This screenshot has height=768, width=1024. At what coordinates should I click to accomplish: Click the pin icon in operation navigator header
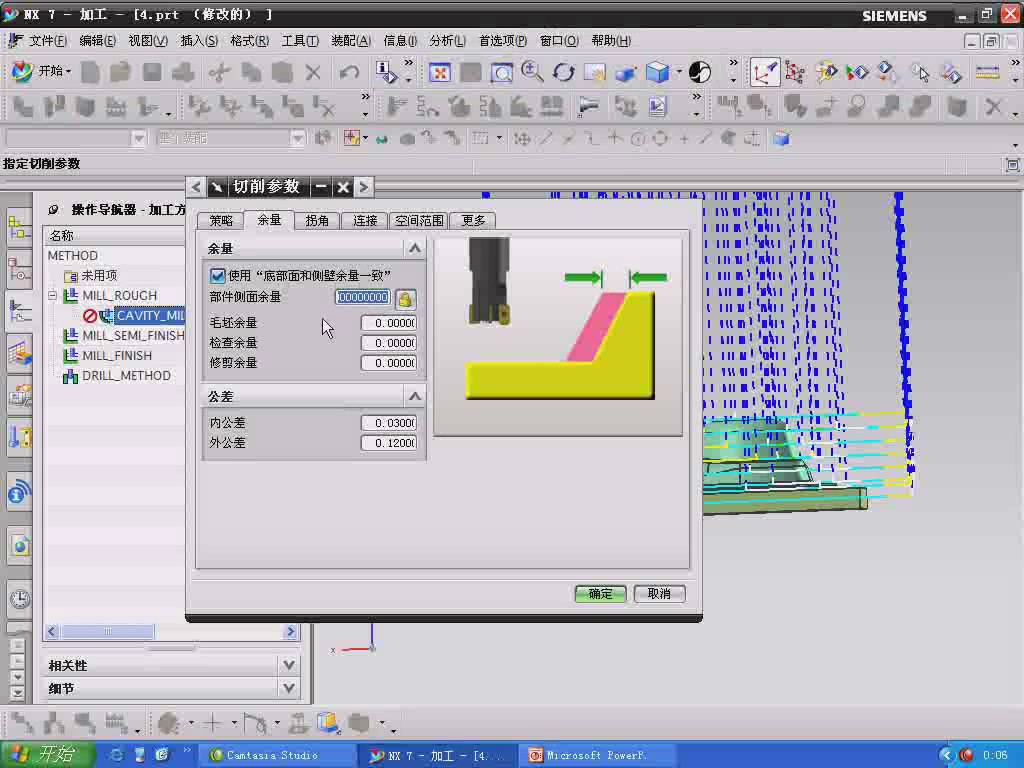click(x=54, y=210)
